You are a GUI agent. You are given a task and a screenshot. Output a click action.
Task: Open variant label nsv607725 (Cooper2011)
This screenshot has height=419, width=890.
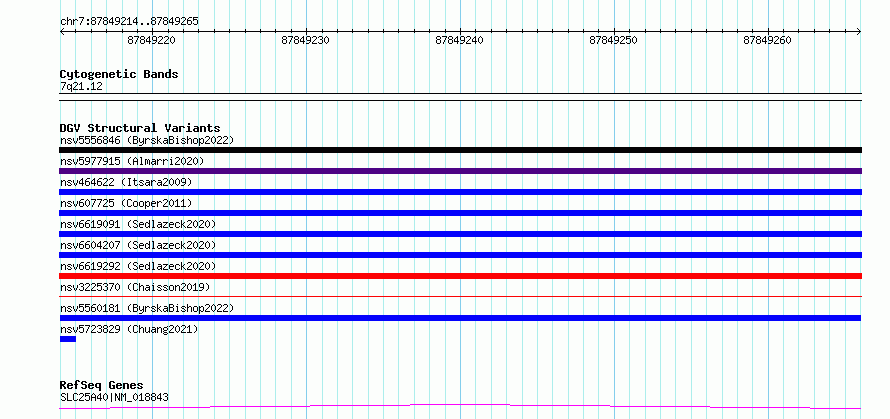(126, 203)
